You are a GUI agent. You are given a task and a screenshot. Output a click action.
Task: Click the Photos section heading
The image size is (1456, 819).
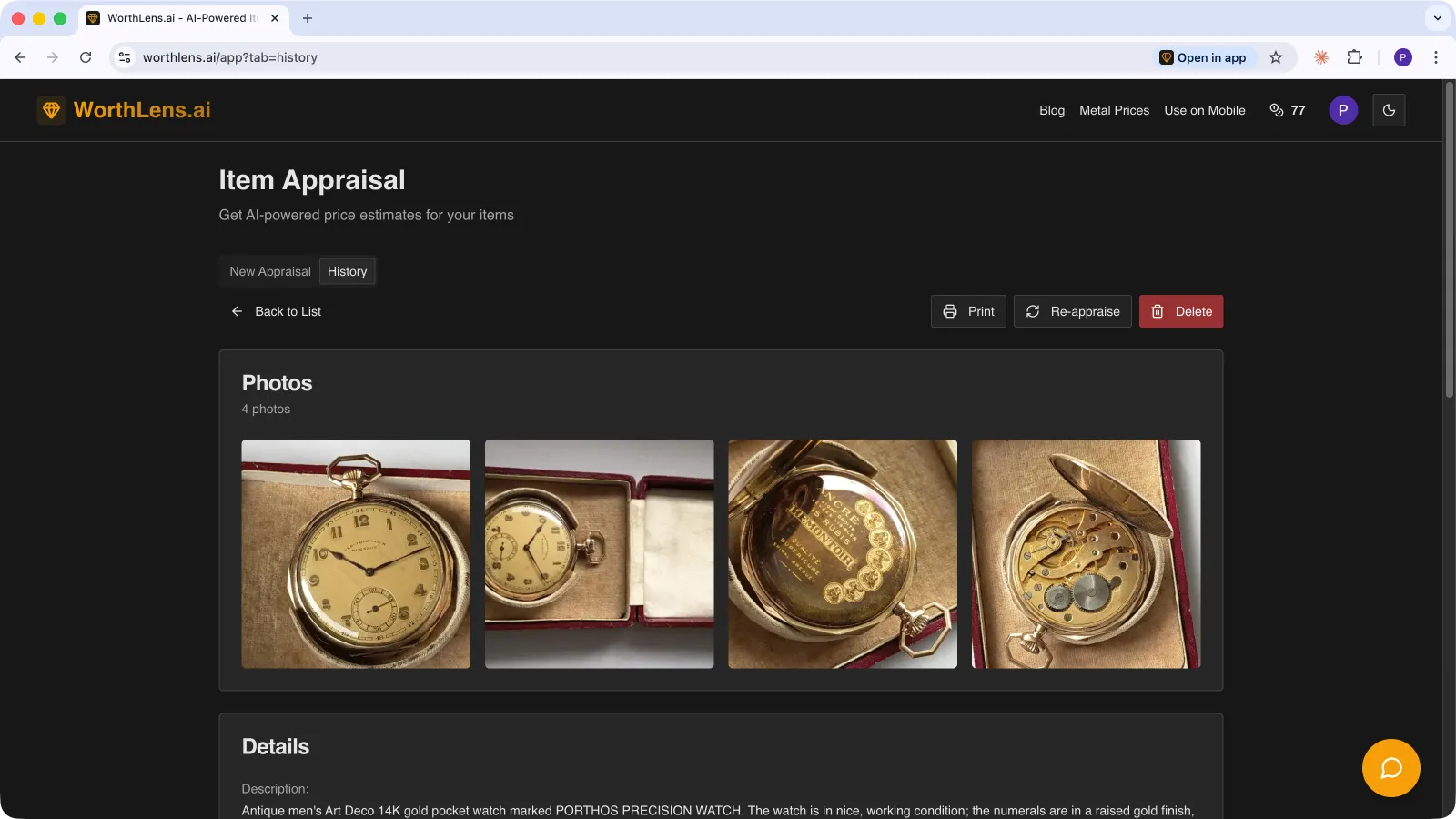pyautogui.click(x=277, y=383)
